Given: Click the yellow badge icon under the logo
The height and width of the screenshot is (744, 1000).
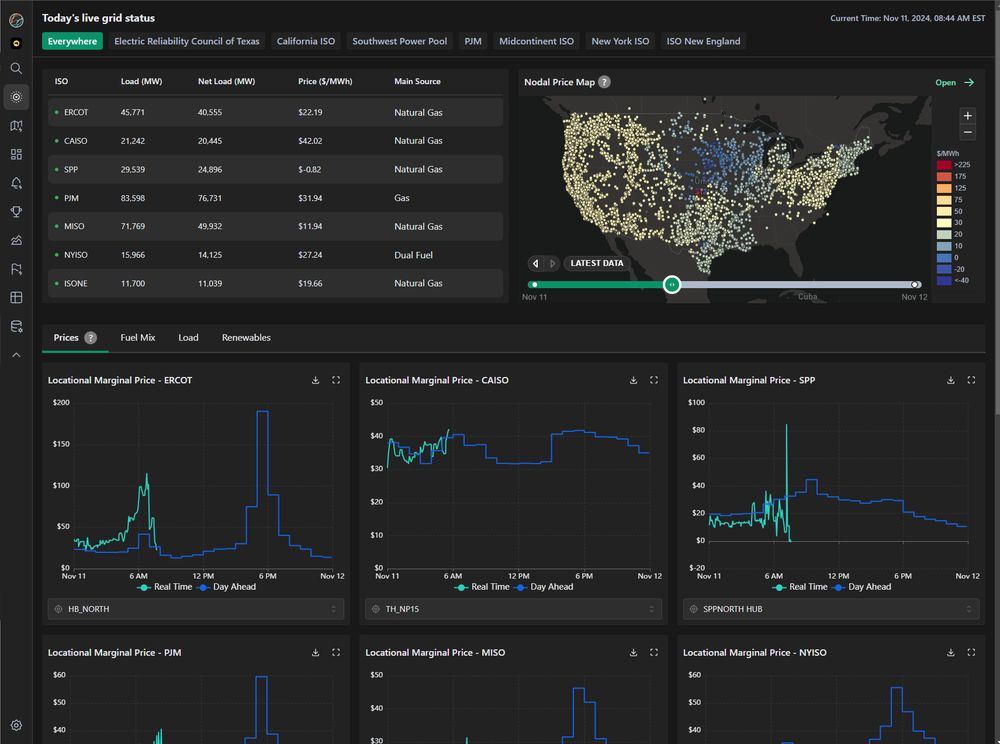Looking at the screenshot, I should pos(17,43).
